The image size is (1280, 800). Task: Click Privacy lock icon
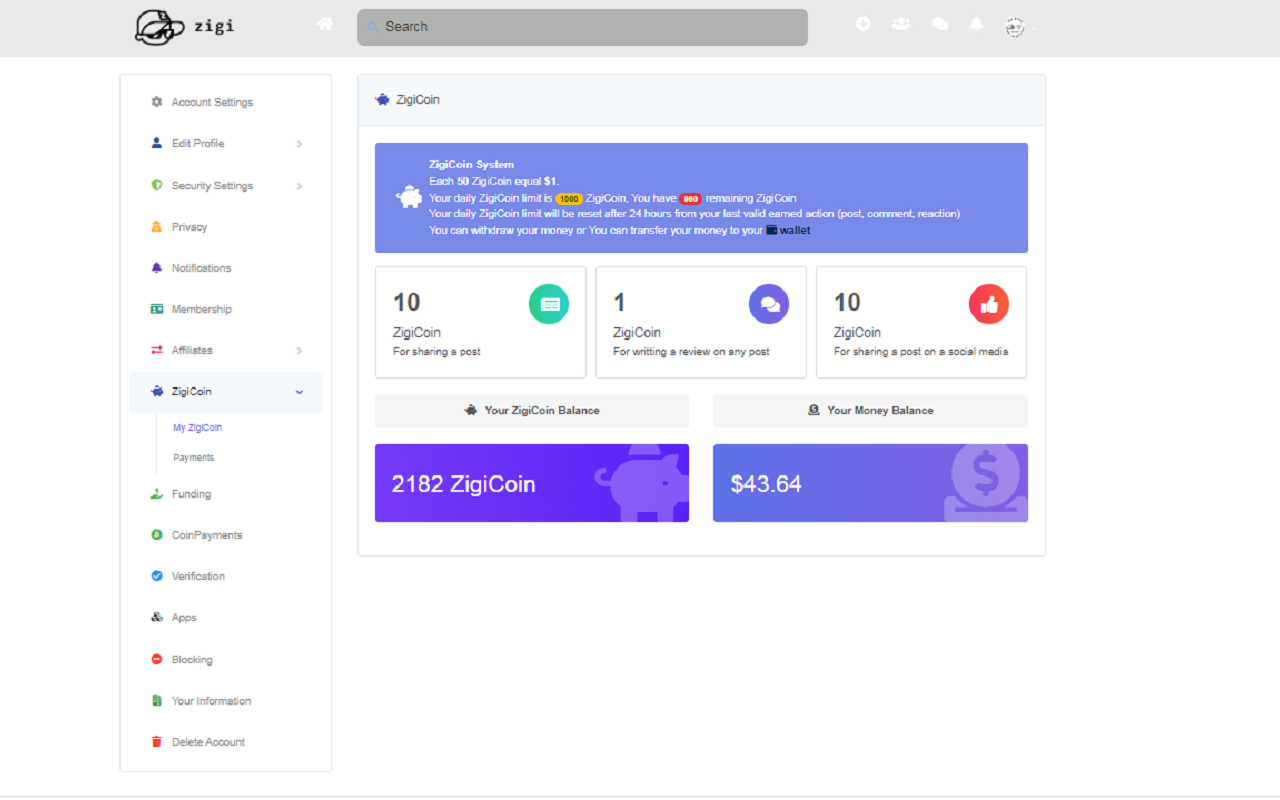pos(156,227)
